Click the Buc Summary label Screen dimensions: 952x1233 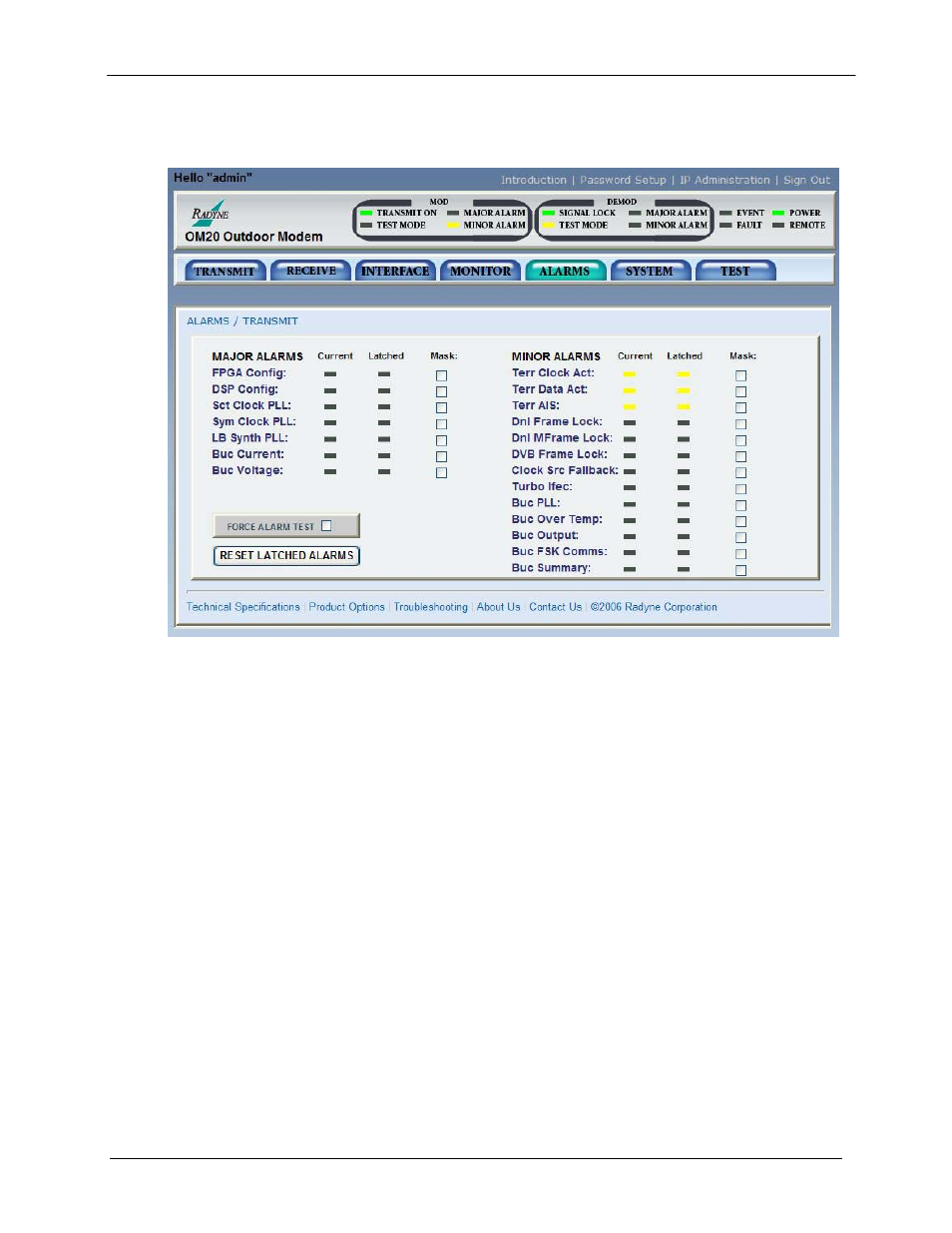[x=551, y=568]
